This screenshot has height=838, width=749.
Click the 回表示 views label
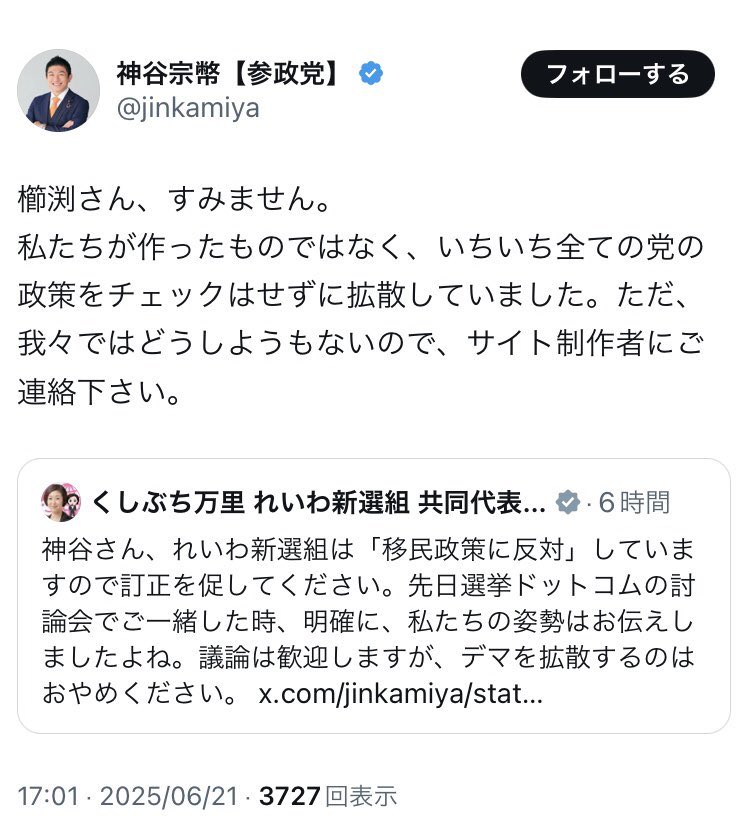(361, 796)
